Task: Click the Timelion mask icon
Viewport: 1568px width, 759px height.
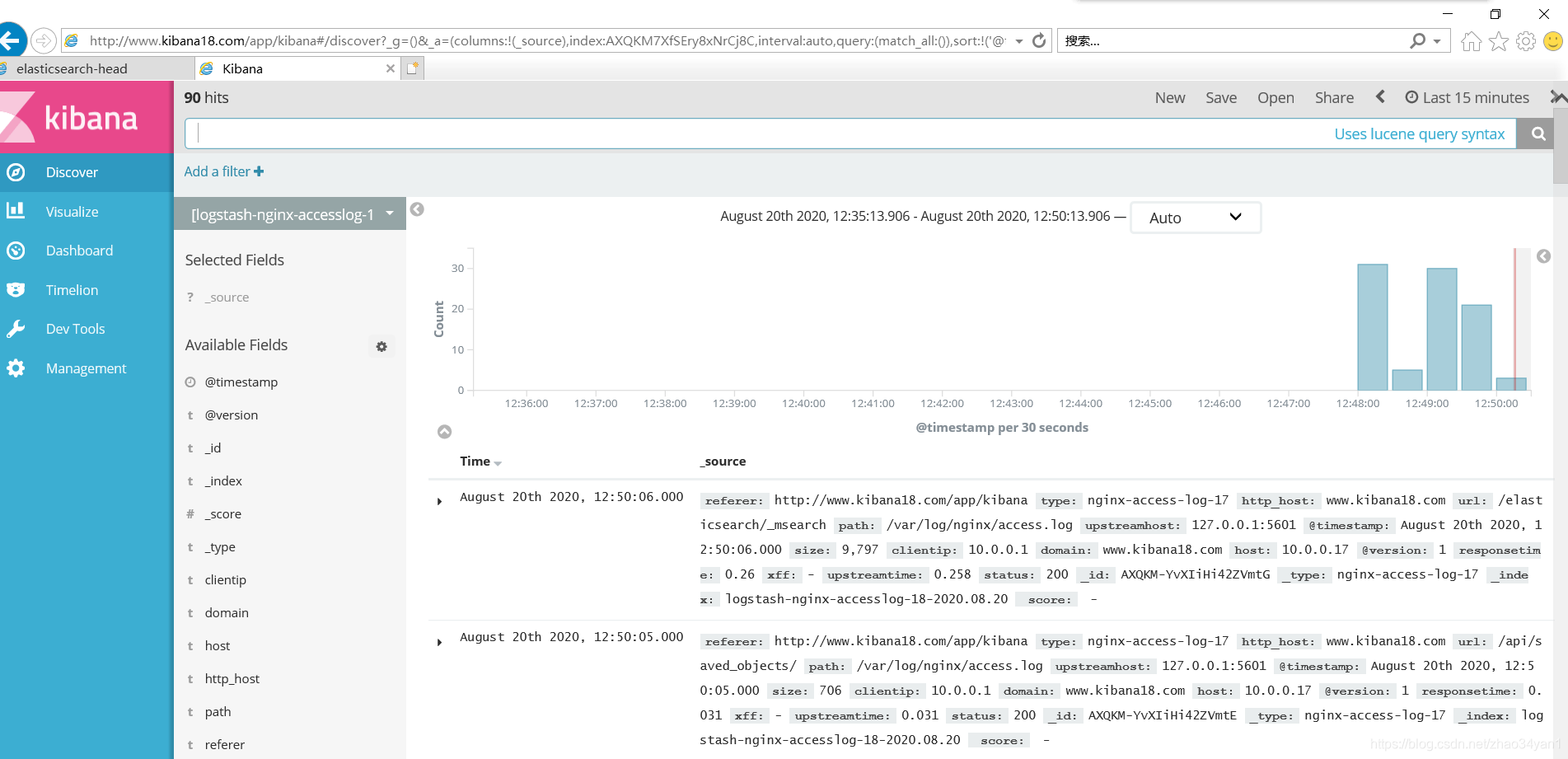Action: (x=16, y=290)
